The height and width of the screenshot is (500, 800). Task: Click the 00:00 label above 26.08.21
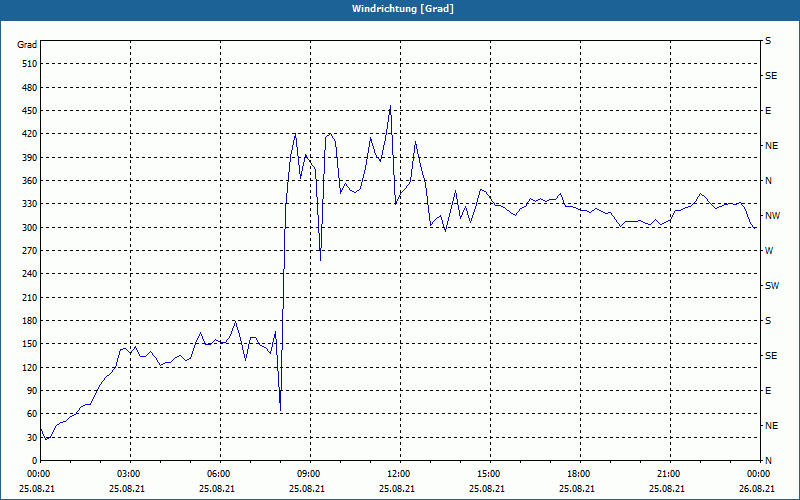759,474
